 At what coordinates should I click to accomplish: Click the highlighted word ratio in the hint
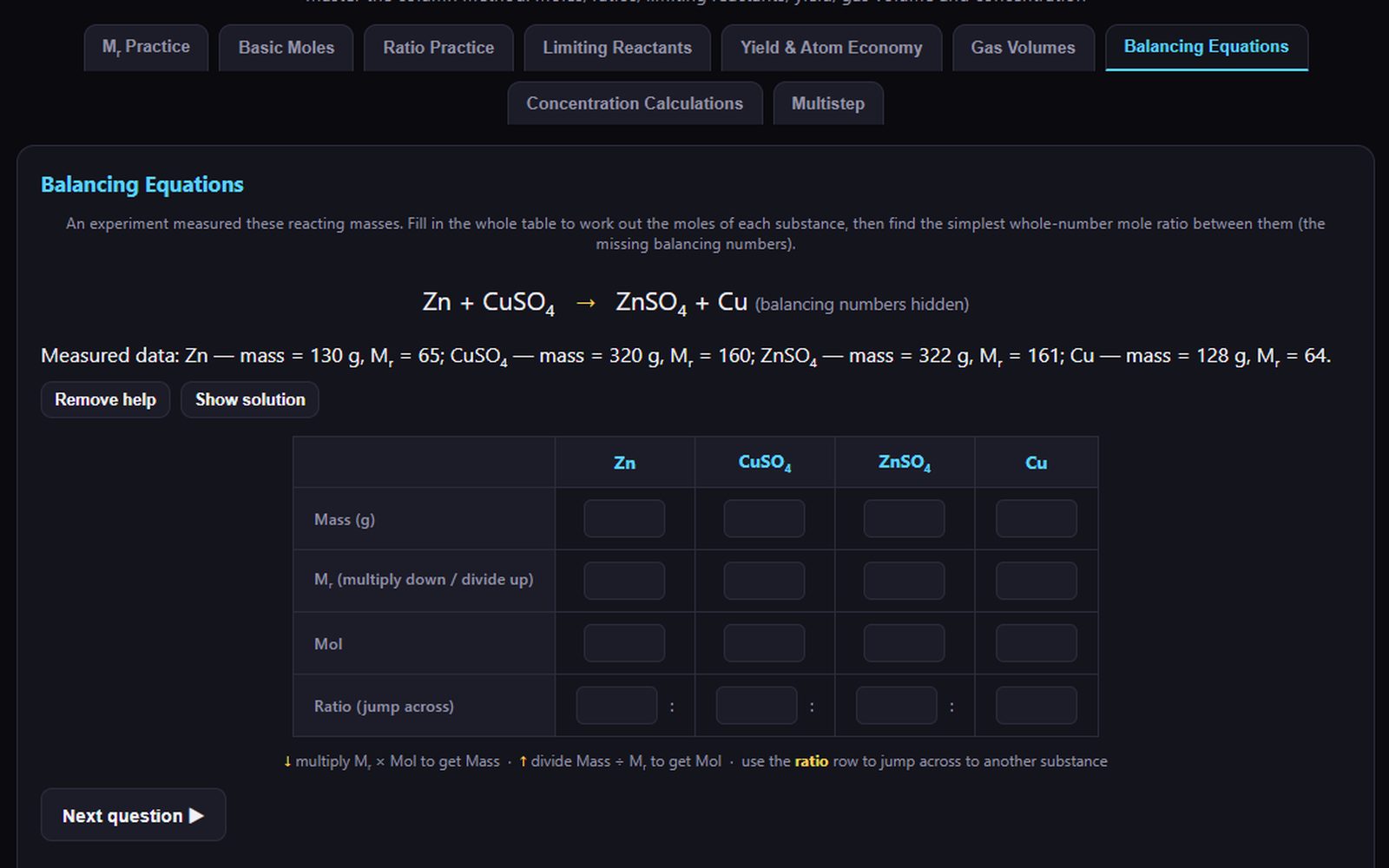811,761
